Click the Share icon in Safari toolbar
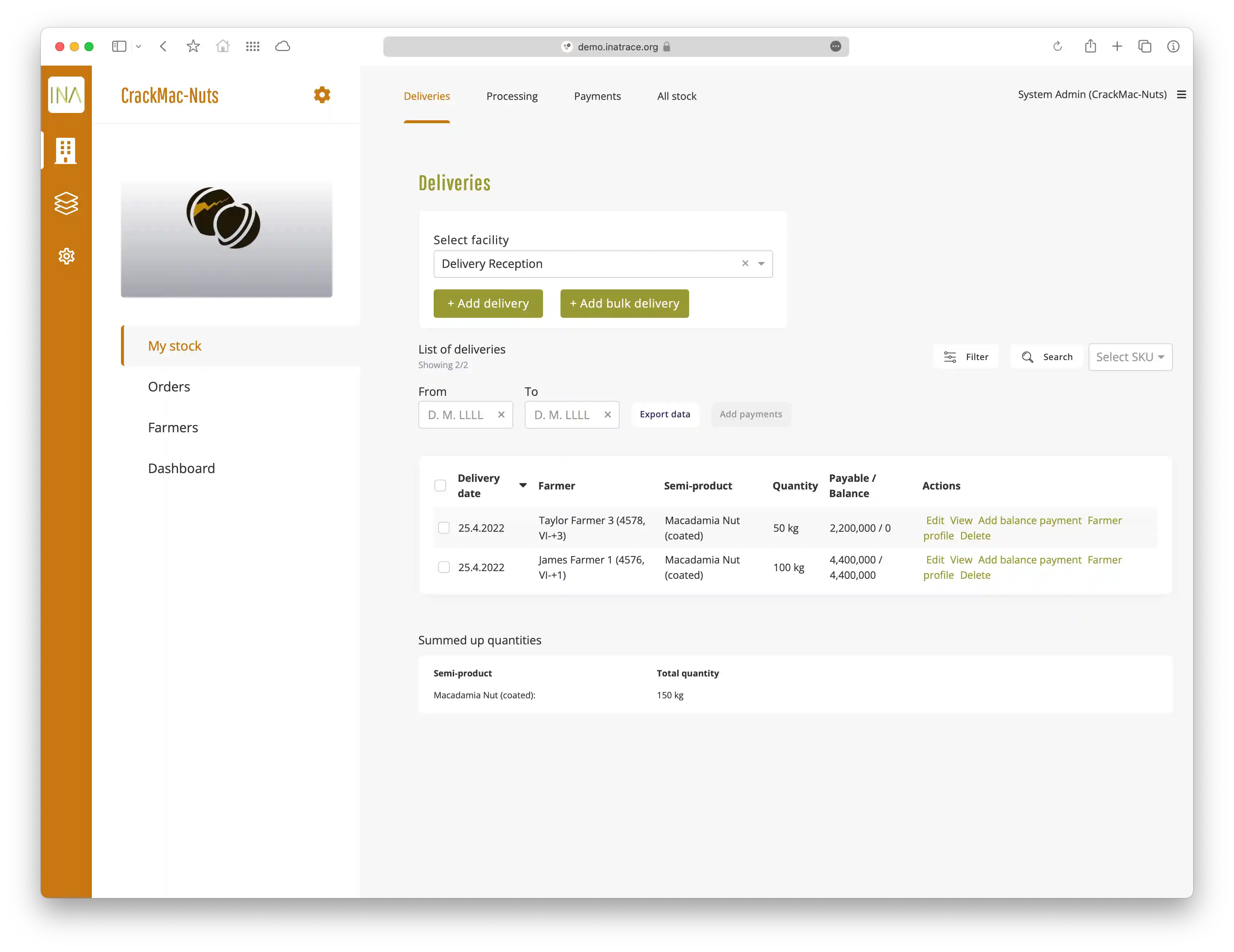Screen dimensions: 1234x952 point(1090,46)
